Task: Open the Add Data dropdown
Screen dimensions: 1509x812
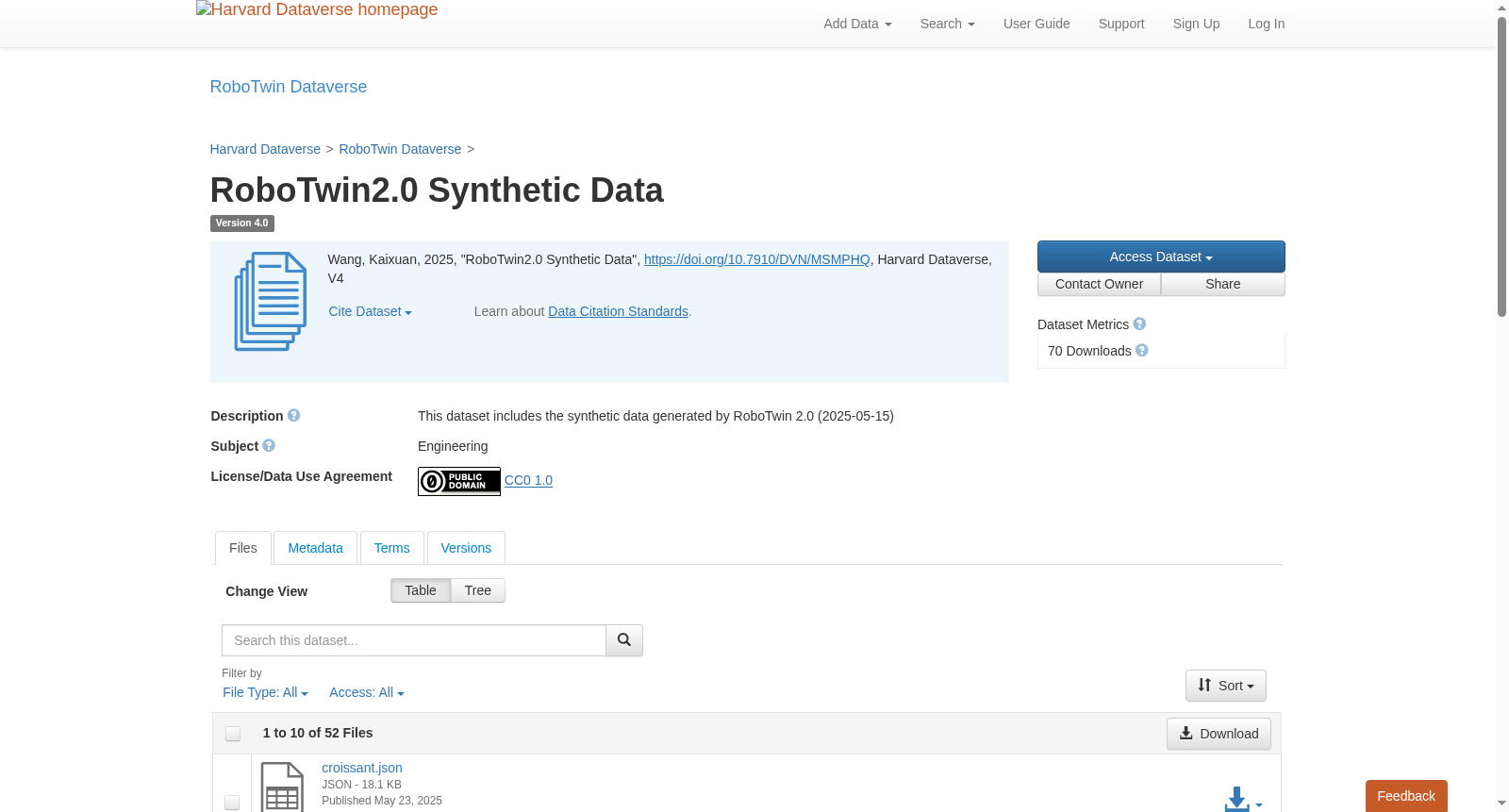Action: (x=858, y=24)
